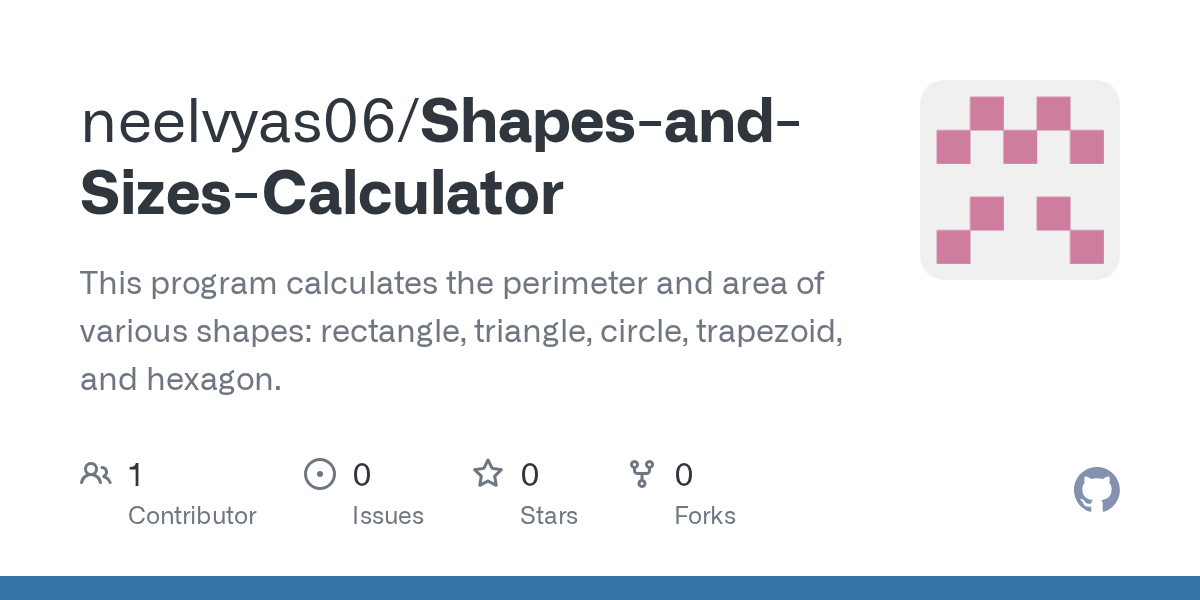Click the stars count 0

tap(529, 475)
